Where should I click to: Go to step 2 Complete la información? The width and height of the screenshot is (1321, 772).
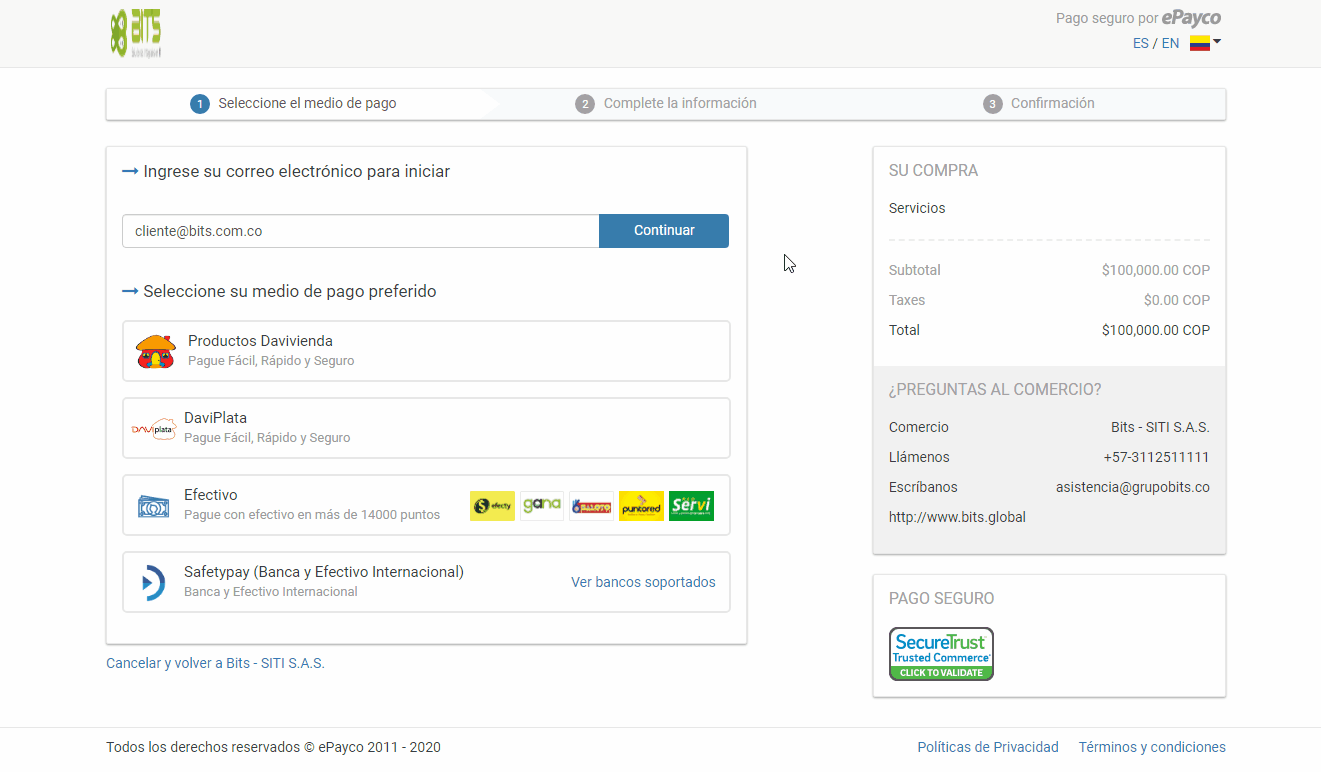(x=666, y=103)
